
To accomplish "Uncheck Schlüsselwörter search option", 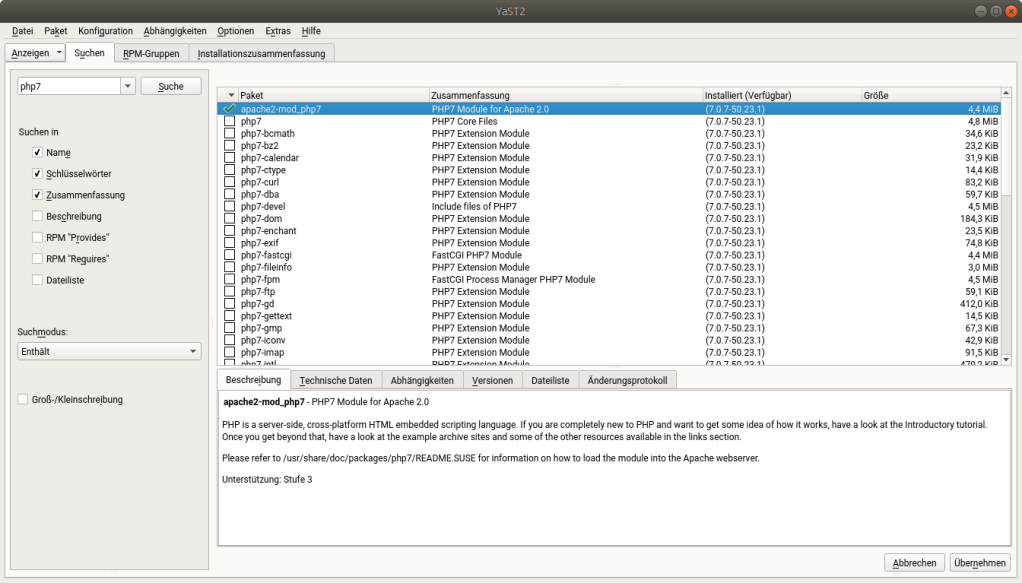I will 37,173.
